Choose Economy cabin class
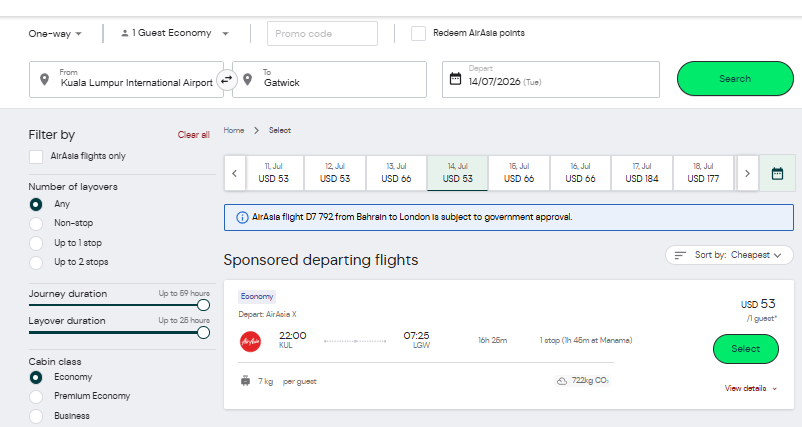This screenshot has height=427, width=802. 36,377
